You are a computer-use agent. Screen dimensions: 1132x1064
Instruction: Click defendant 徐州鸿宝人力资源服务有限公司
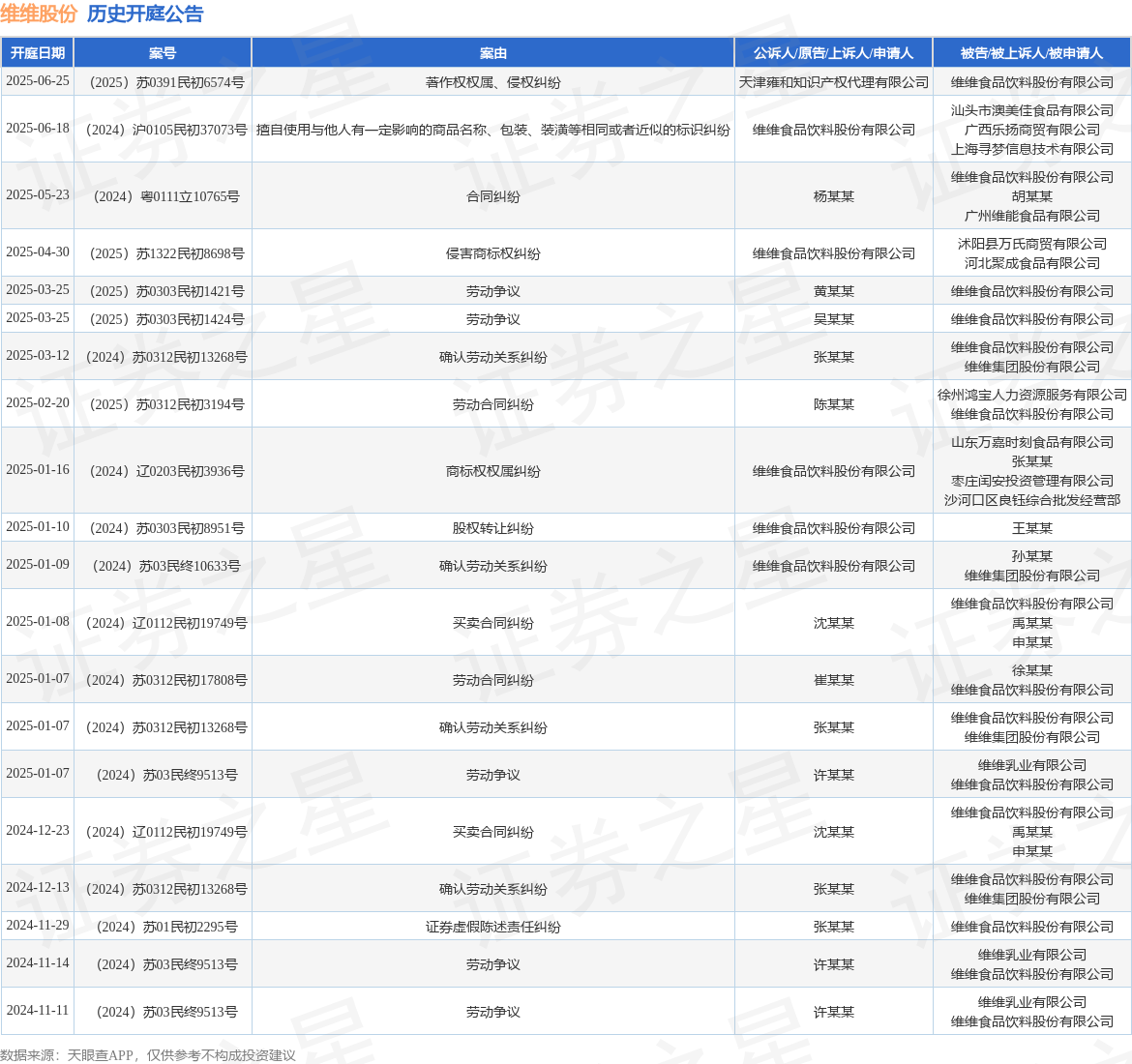pyautogui.click(x=1031, y=395)
